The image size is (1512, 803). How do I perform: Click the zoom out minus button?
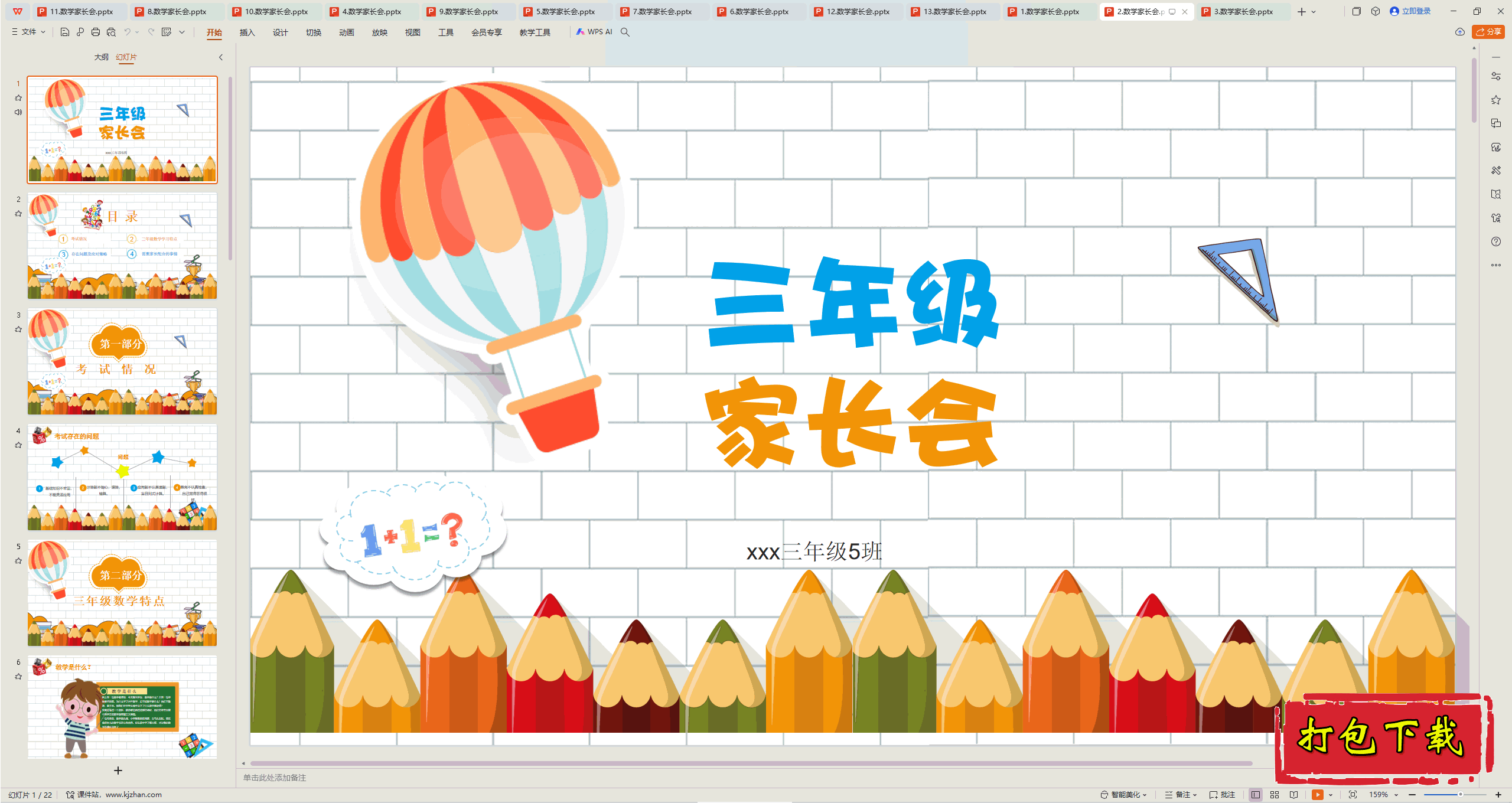click(1412, 795)
